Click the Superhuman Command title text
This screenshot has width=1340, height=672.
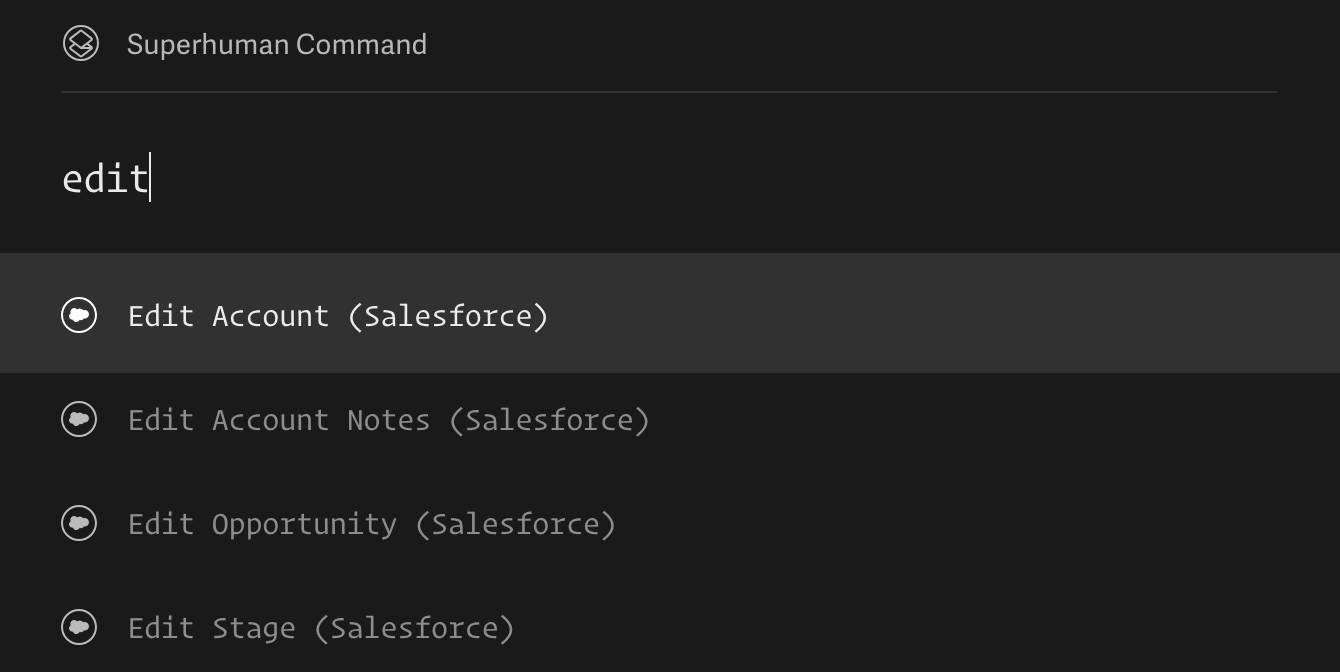tap(276, 44)
